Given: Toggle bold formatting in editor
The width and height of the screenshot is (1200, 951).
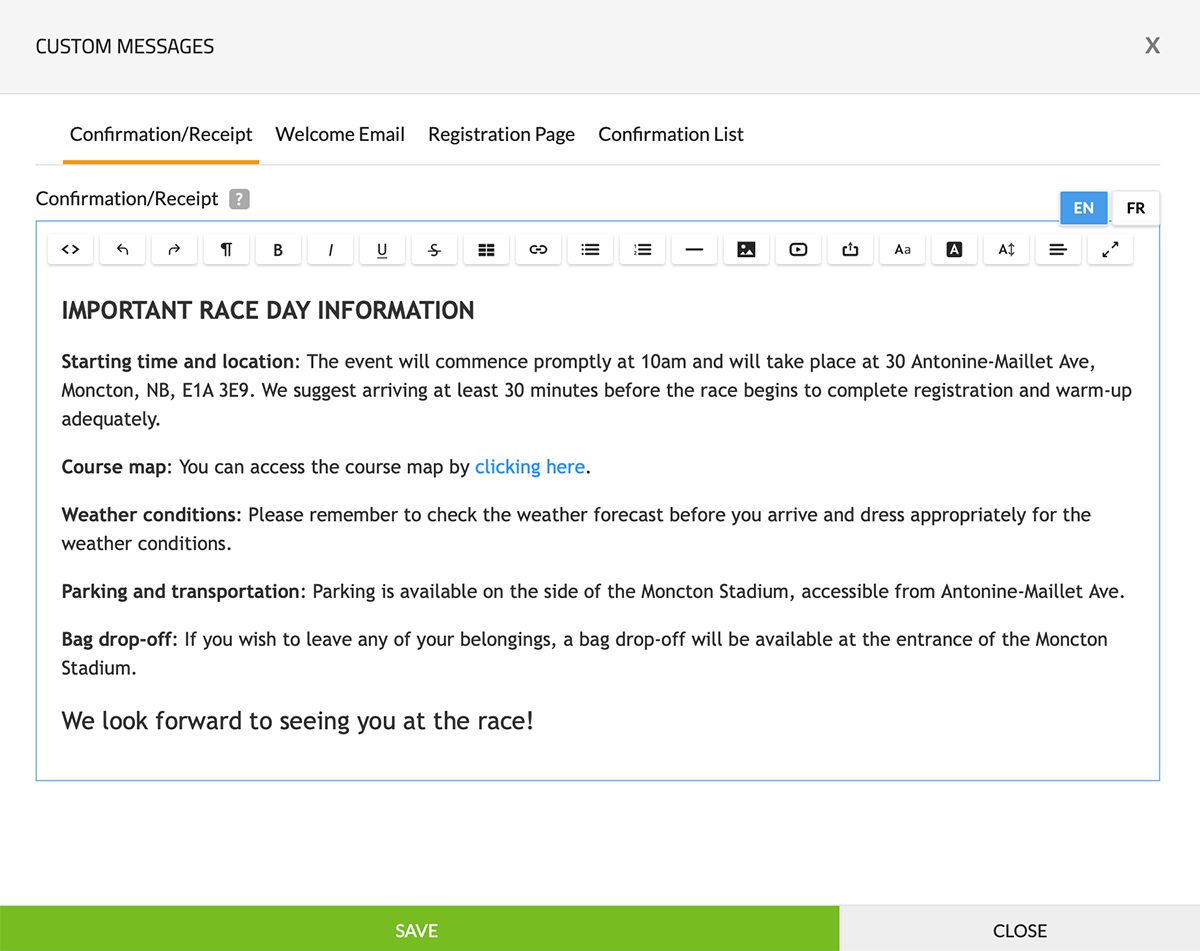Looking at the screenshot, I should (x=278, y=250).
